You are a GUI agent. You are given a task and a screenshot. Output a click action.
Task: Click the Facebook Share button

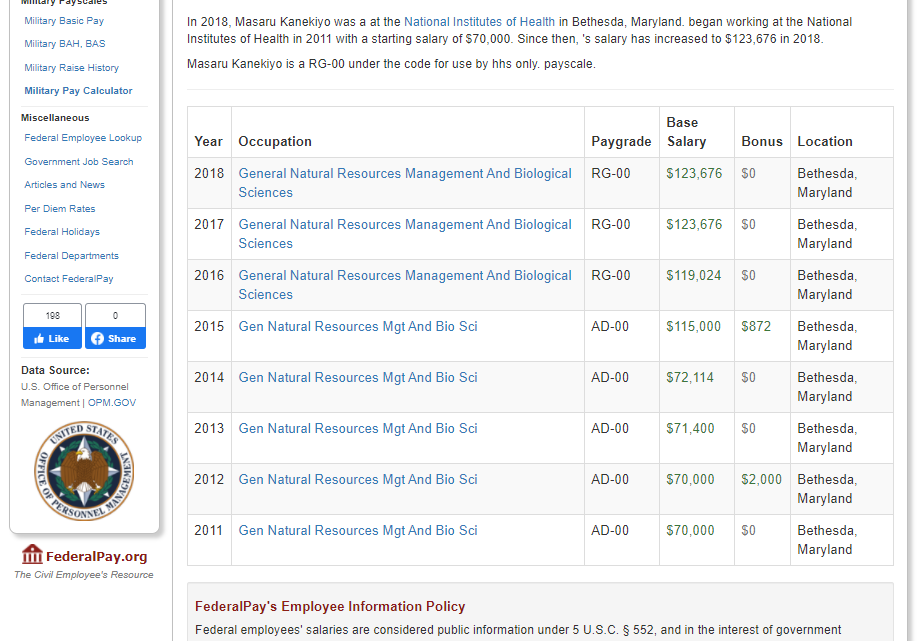[x=115, y=338]
